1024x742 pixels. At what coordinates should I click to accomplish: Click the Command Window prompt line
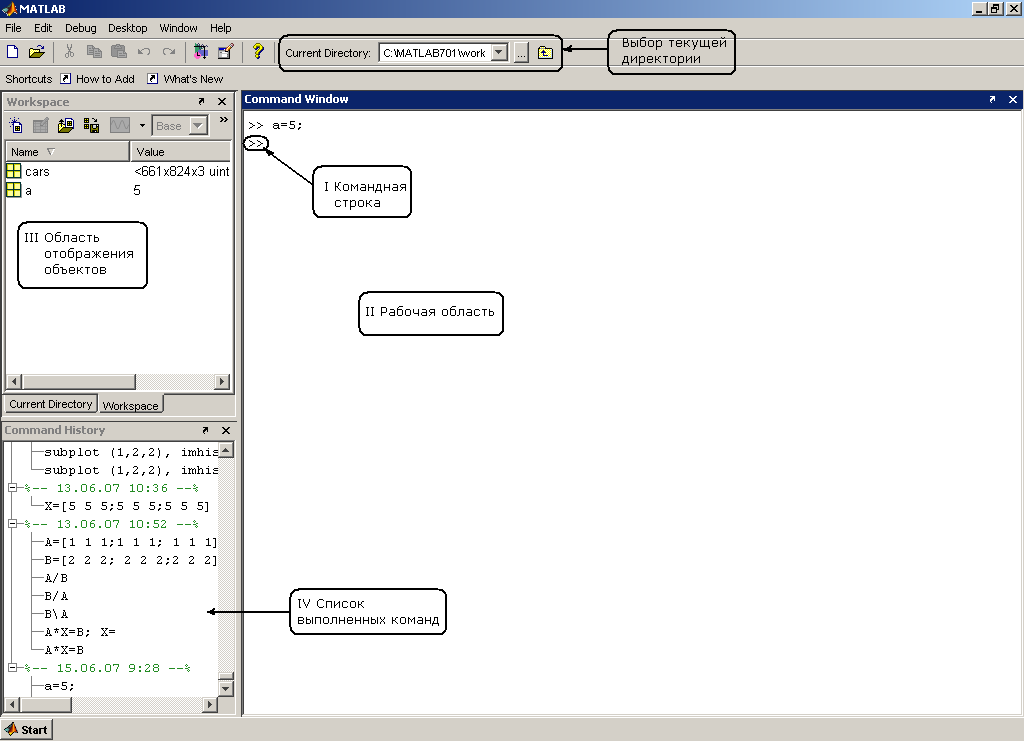256,143
